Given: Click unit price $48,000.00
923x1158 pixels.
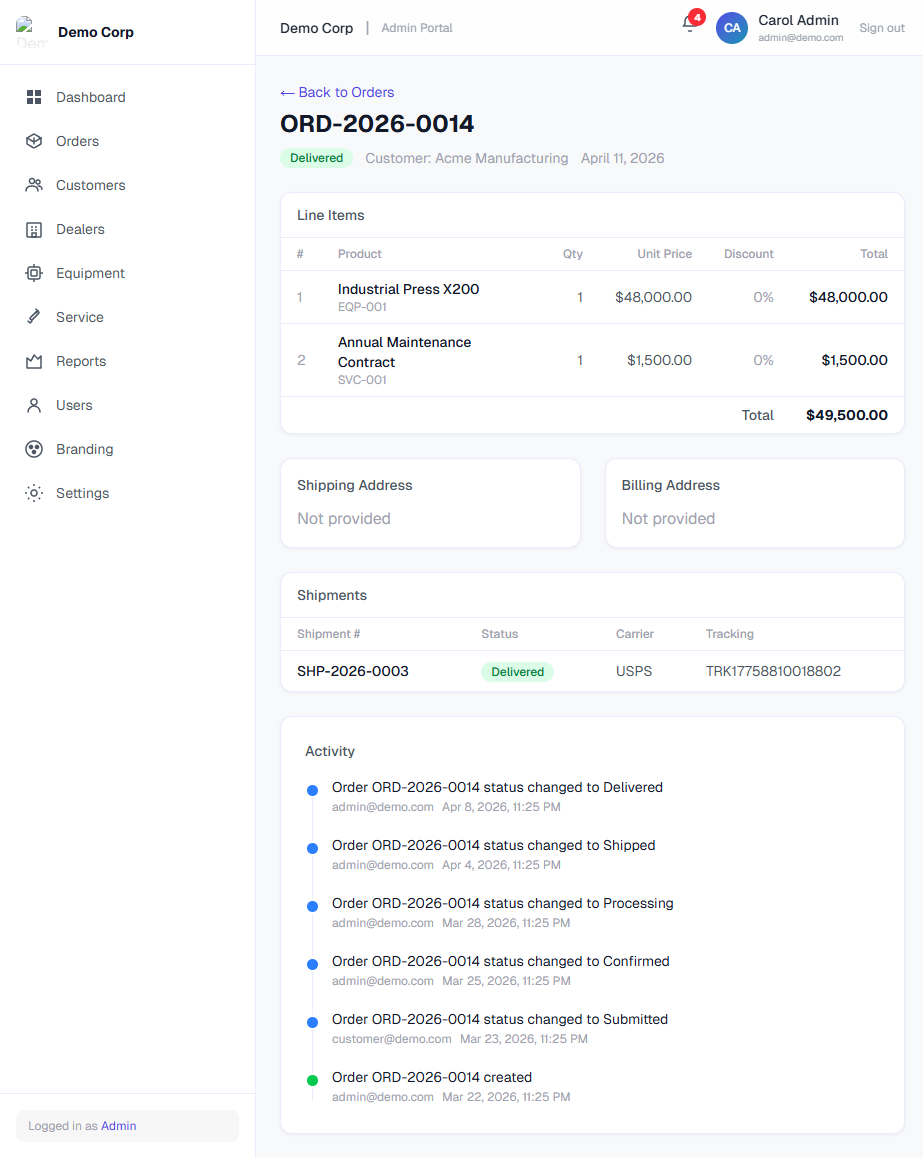Looking at the screenshot, I should click(x=653, y=298).
